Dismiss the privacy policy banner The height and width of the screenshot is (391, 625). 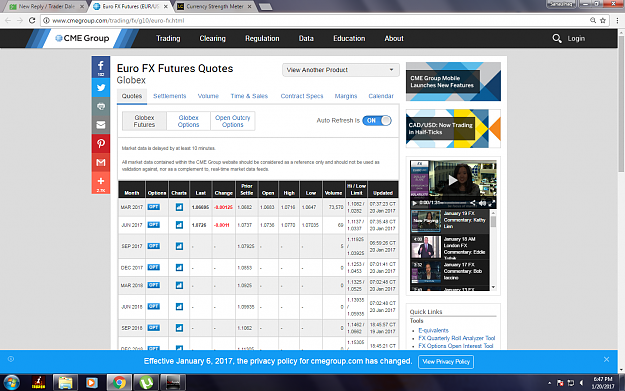point(606,360)
